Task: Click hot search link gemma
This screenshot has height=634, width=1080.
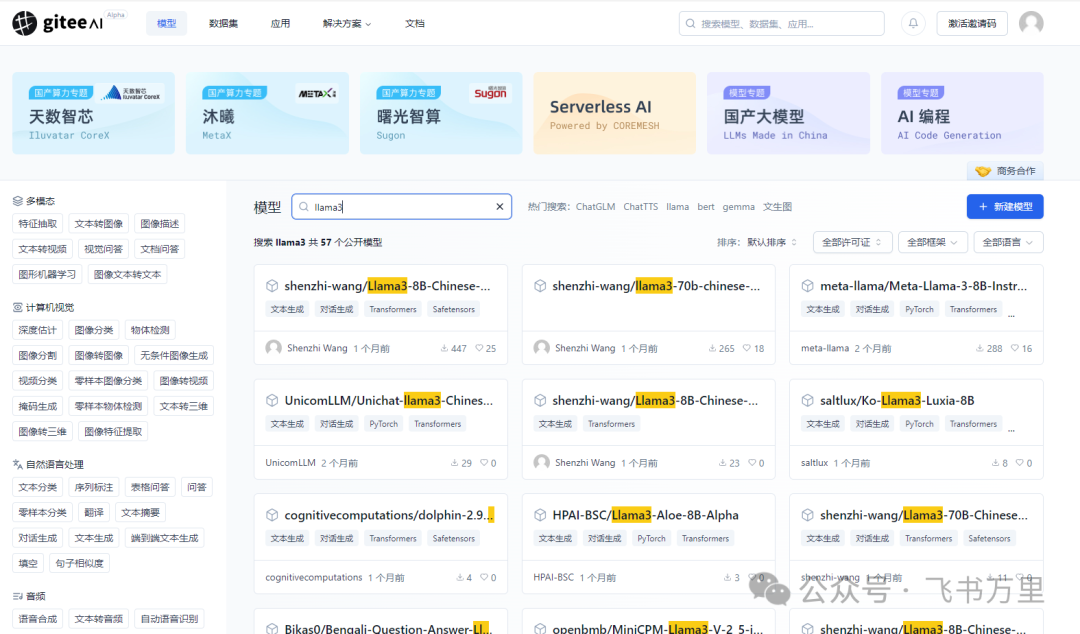Action: tap(738, 207)
